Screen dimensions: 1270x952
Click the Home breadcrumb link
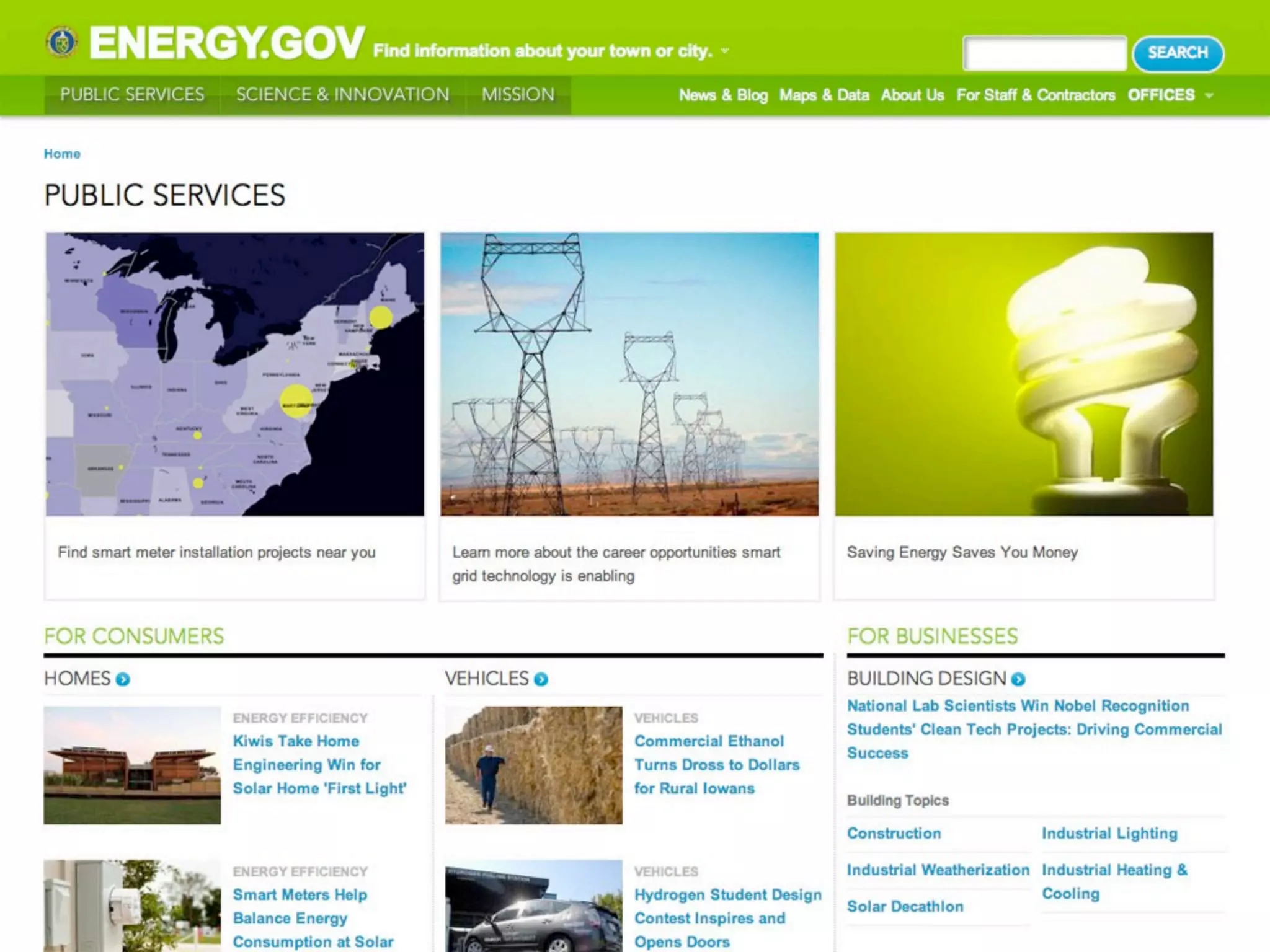62,154
